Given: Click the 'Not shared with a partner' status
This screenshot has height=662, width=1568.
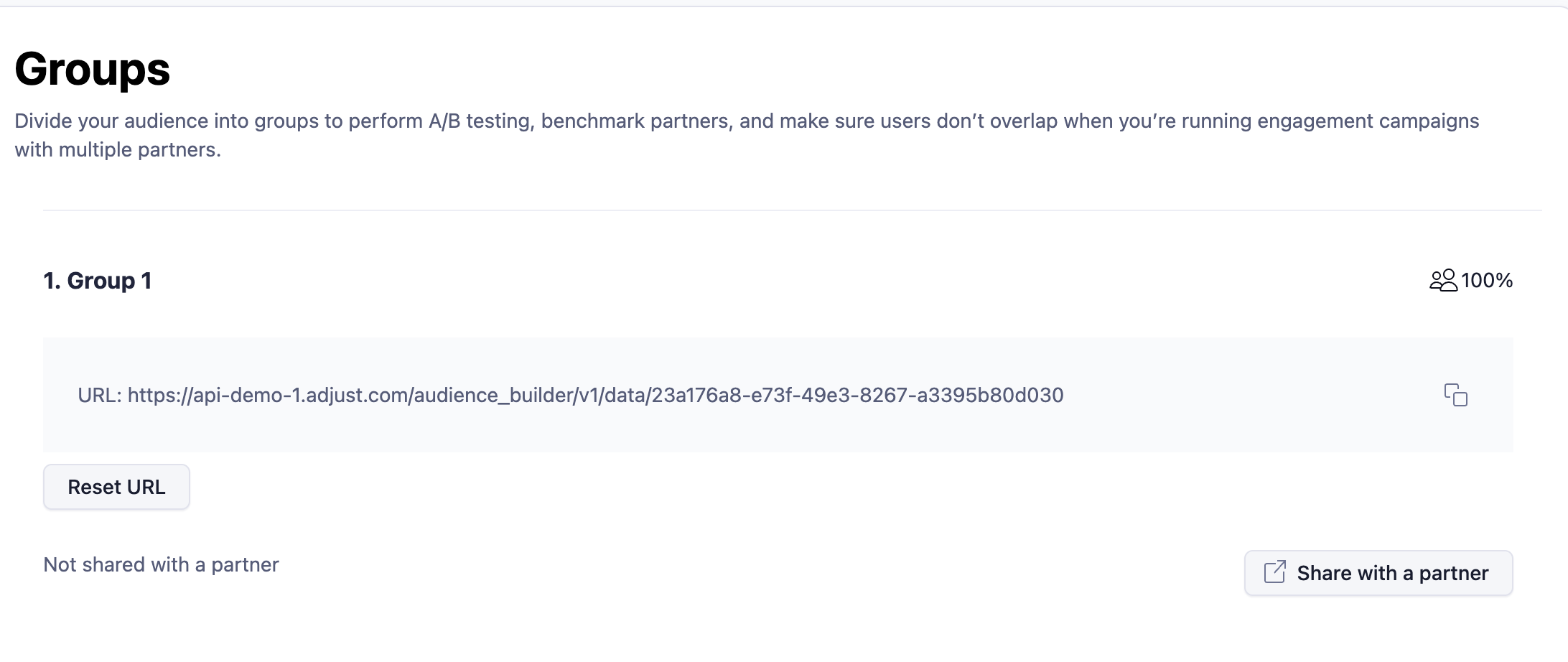Looking at the screenshot, I should pyautogui.click(x=161, y=565).
